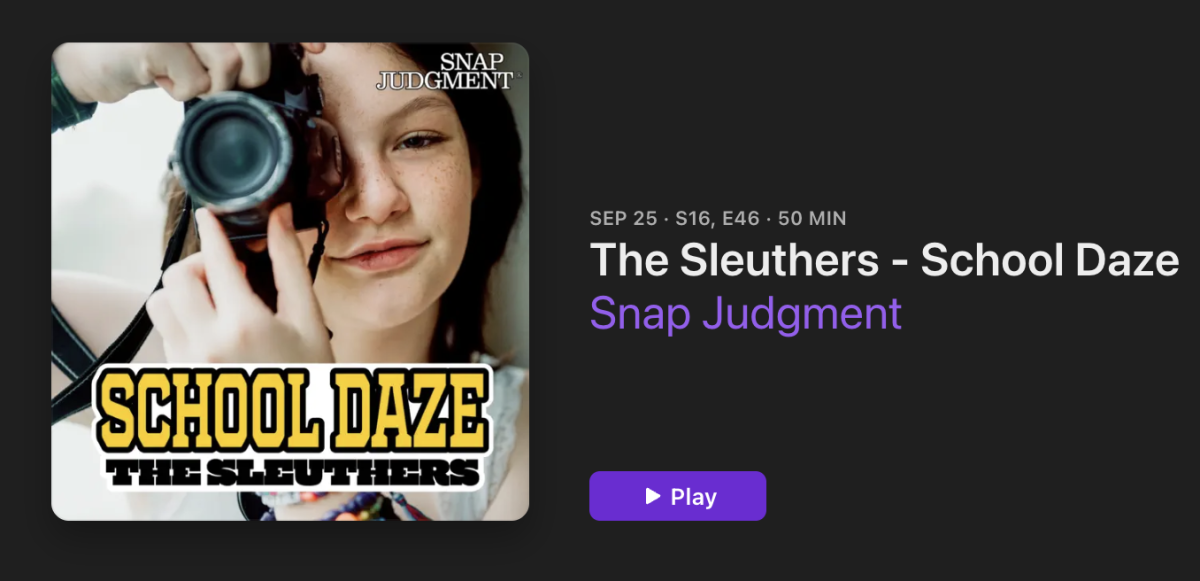Open the School Daze episode artwork thumbnail

290,281
